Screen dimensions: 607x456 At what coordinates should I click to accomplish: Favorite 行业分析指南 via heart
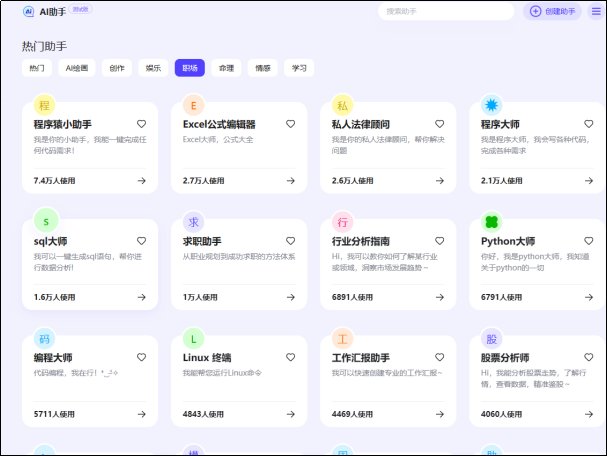tap(440, 241)
